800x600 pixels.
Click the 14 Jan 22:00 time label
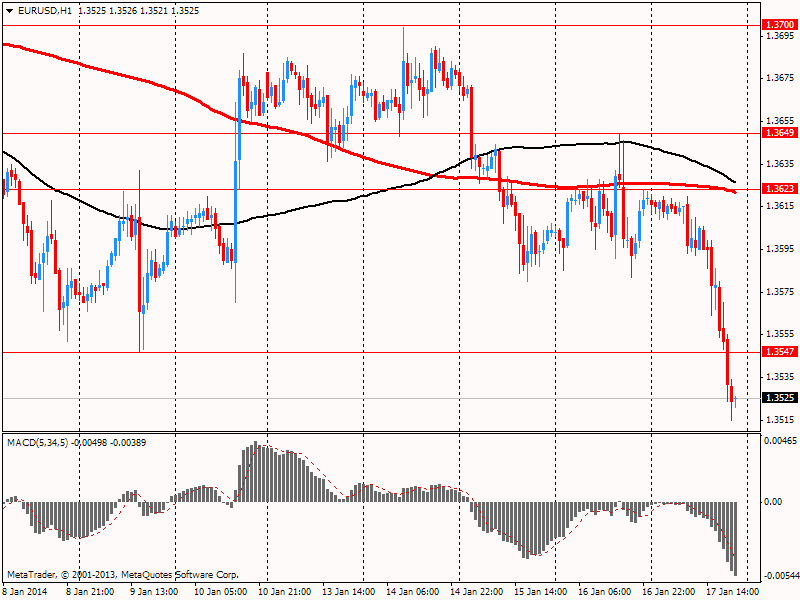(477, 591)
